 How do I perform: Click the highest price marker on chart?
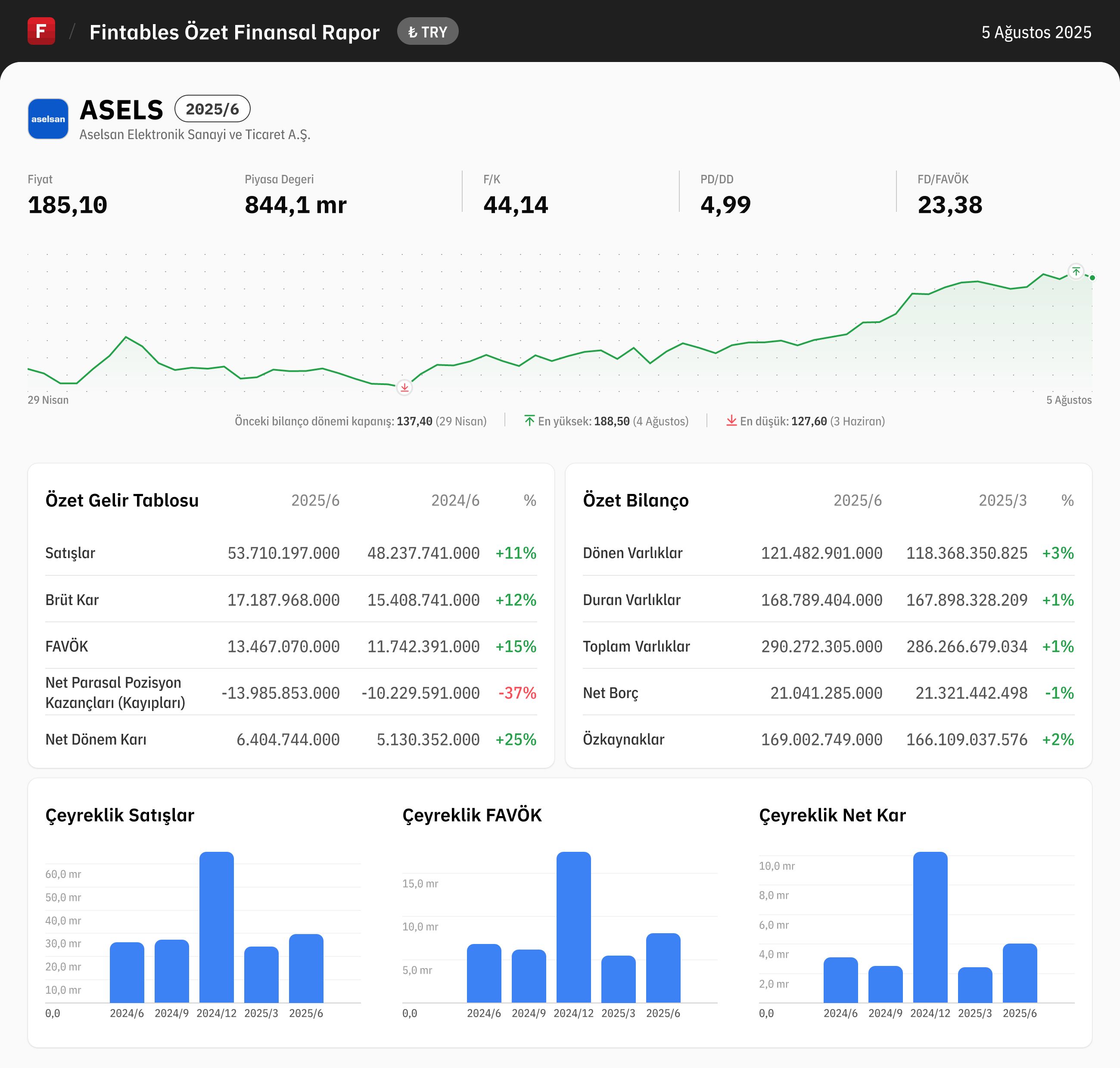point(1076,272)
